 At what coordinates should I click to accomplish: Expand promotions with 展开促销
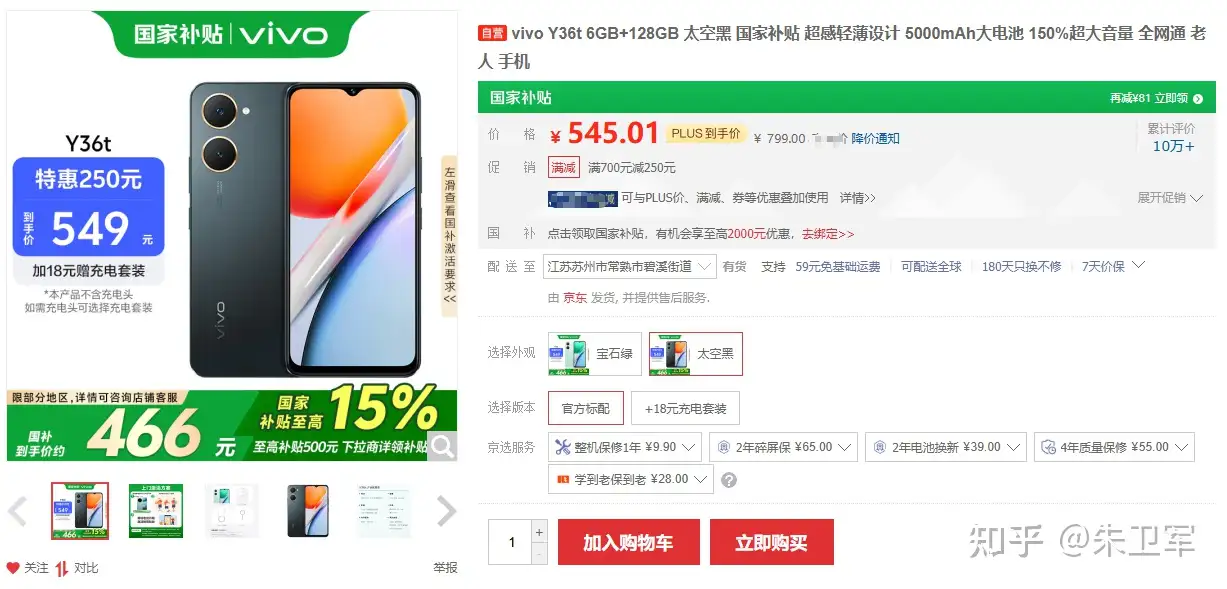(1169, 198)
